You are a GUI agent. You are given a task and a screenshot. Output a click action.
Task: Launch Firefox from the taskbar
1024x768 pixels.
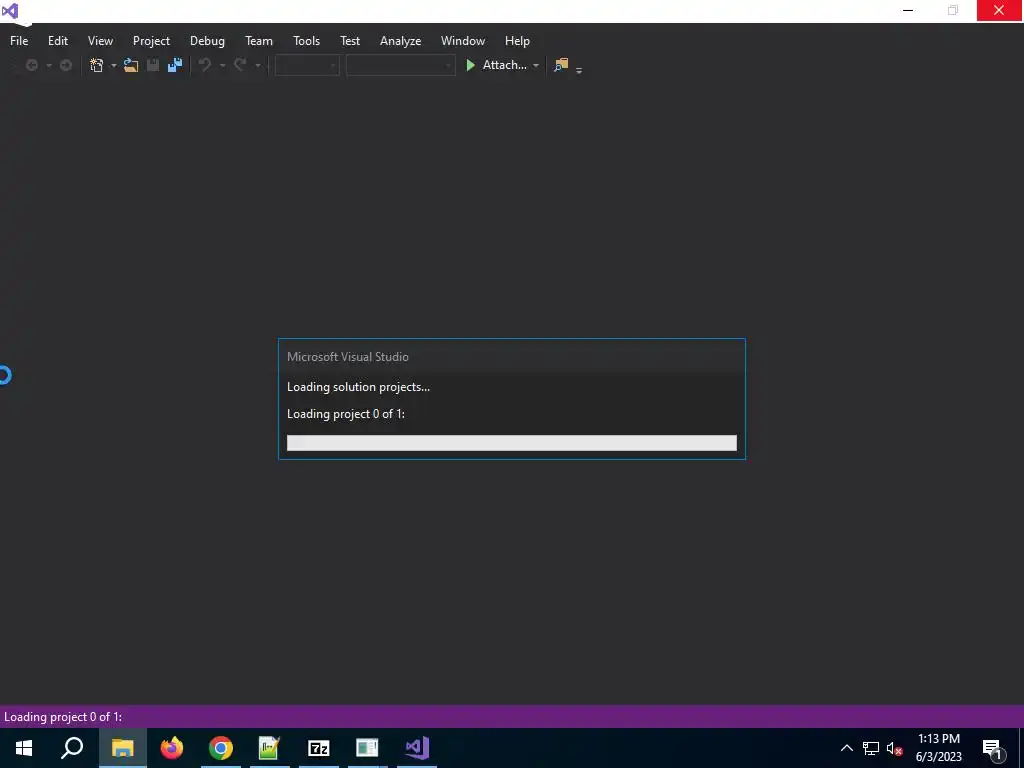(x=172, y=748)
